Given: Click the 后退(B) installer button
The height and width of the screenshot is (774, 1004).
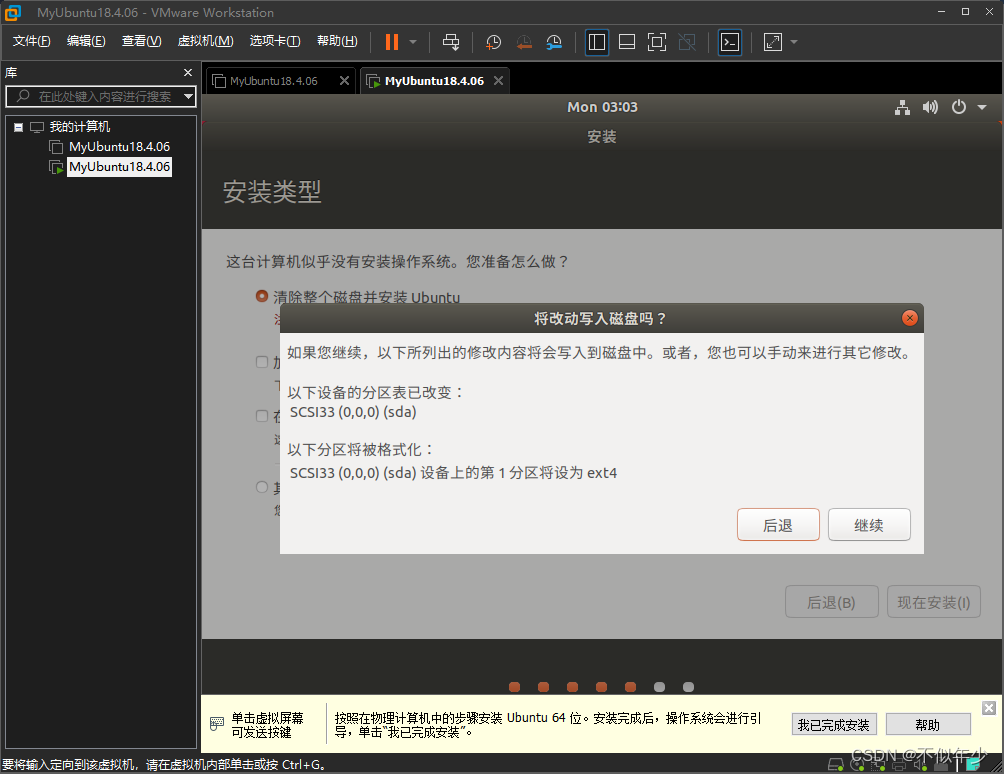Looking at the screenshot, I should (831, 602).
